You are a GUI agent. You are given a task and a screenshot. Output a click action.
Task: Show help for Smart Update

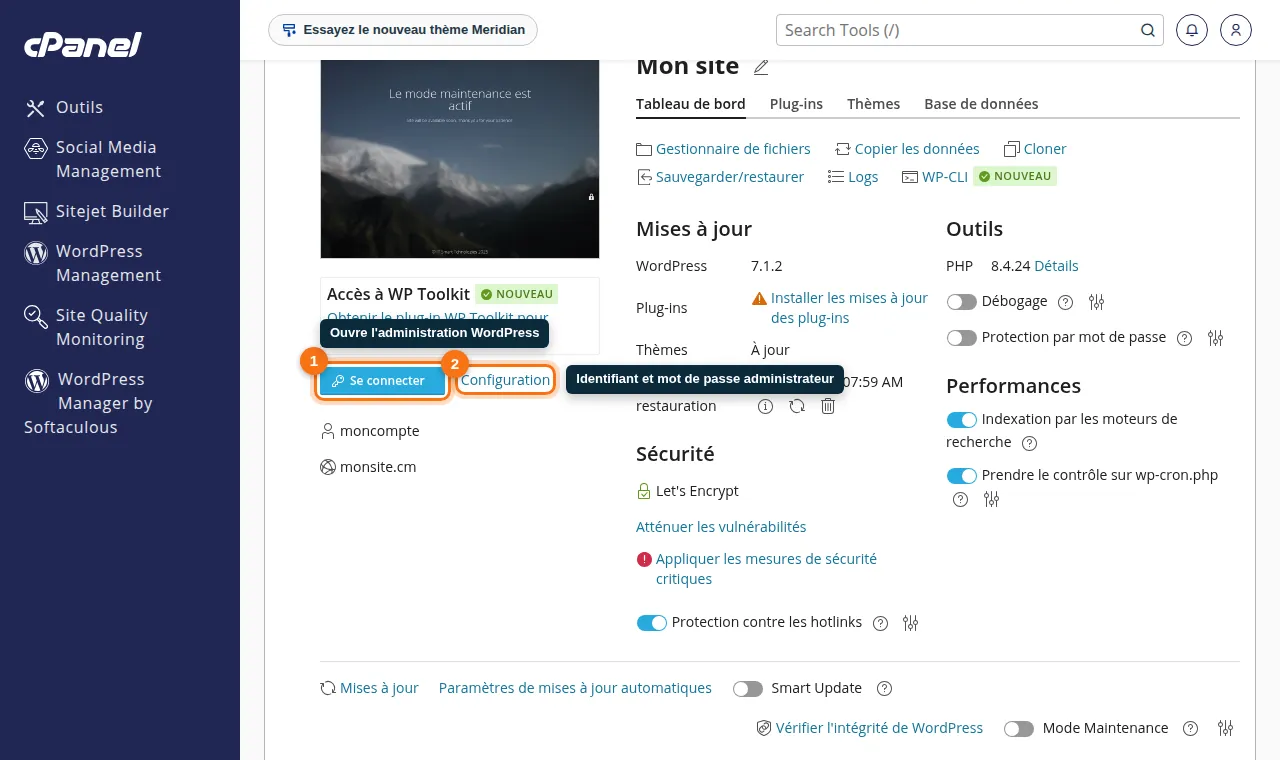[x=884, y=689]
